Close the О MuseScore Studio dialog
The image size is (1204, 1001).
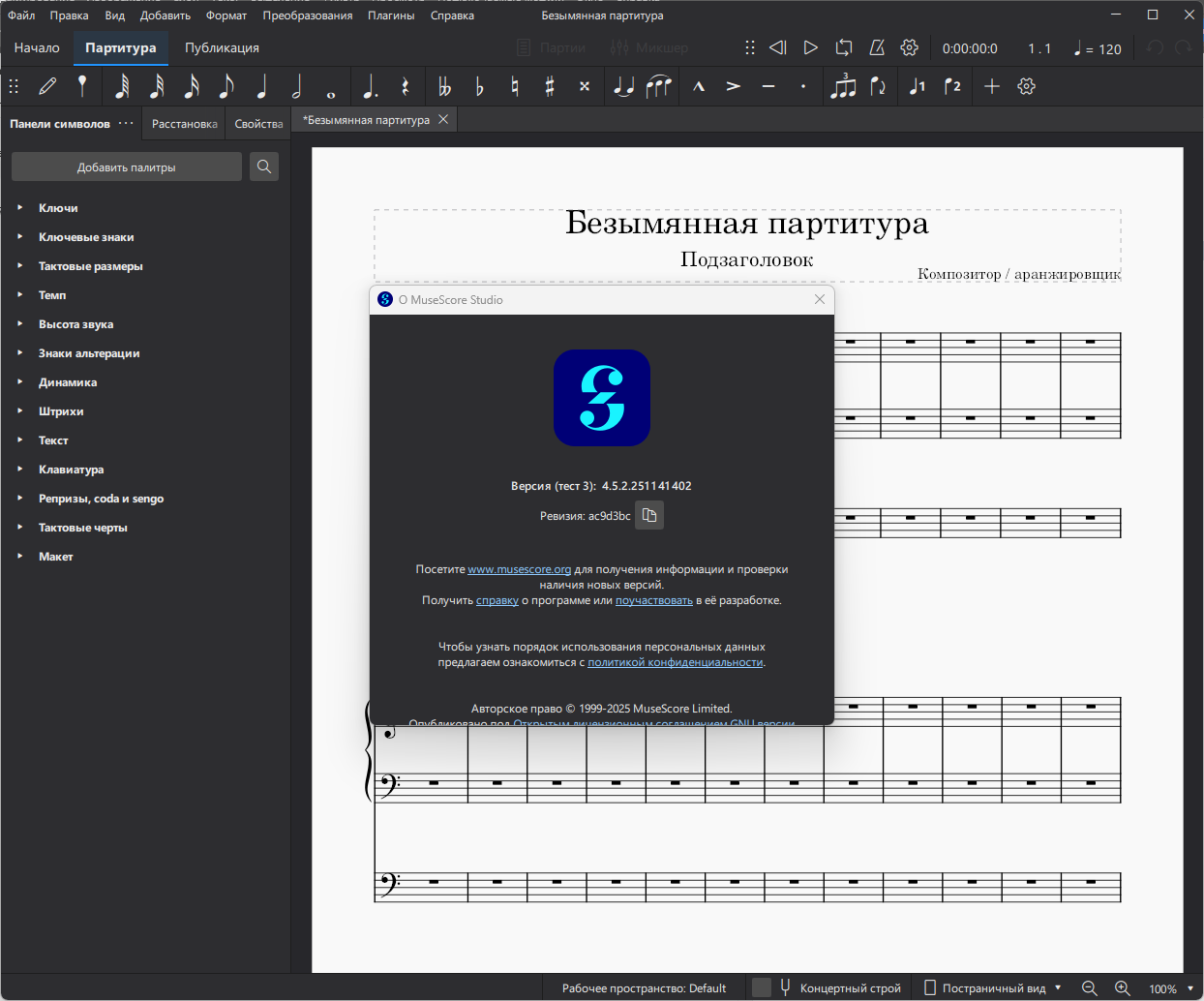820,299
